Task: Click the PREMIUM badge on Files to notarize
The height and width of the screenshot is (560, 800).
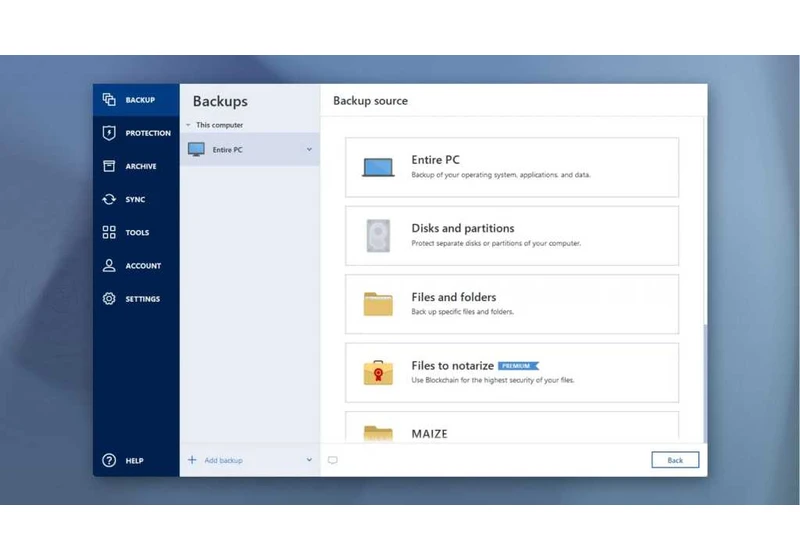Action: 518,366
